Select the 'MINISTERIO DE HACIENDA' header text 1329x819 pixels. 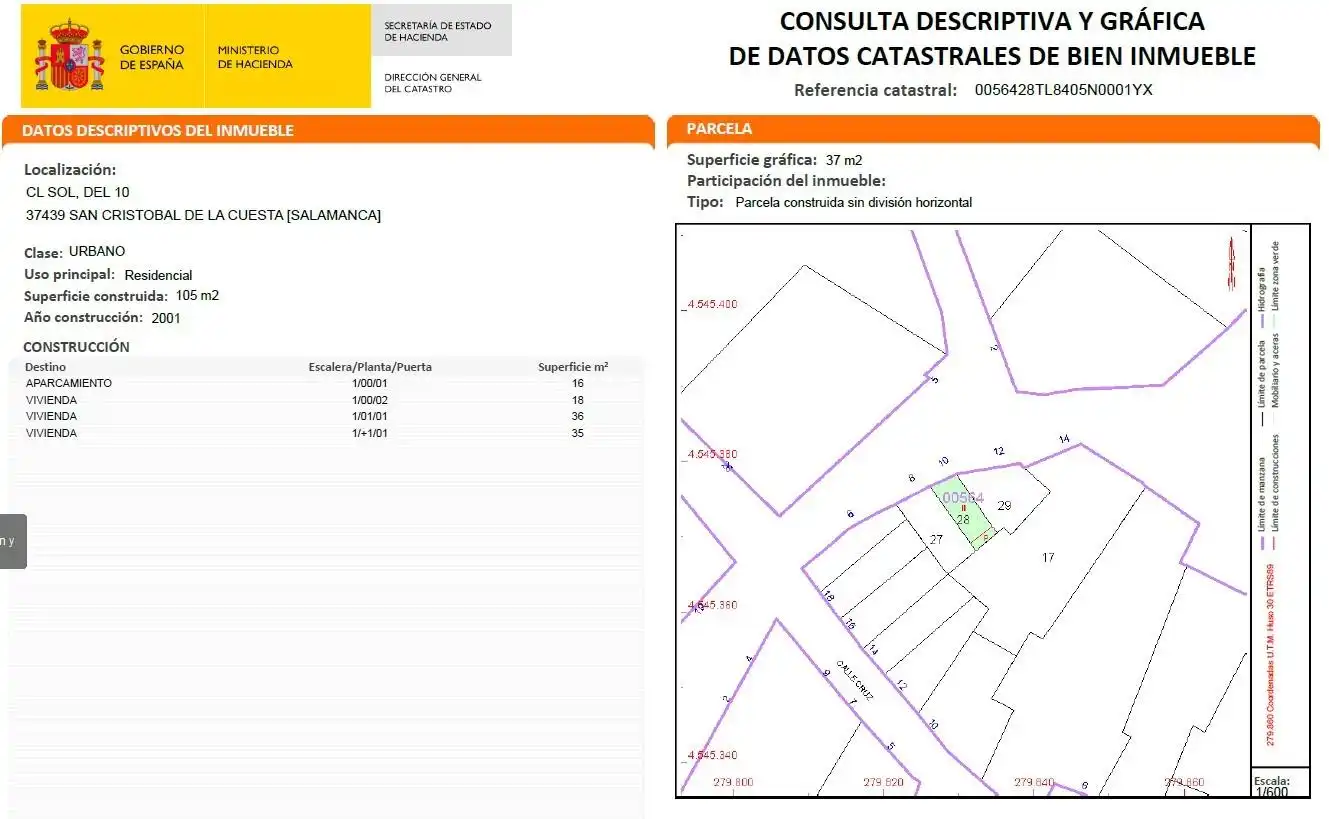click(x=255, y=57)
